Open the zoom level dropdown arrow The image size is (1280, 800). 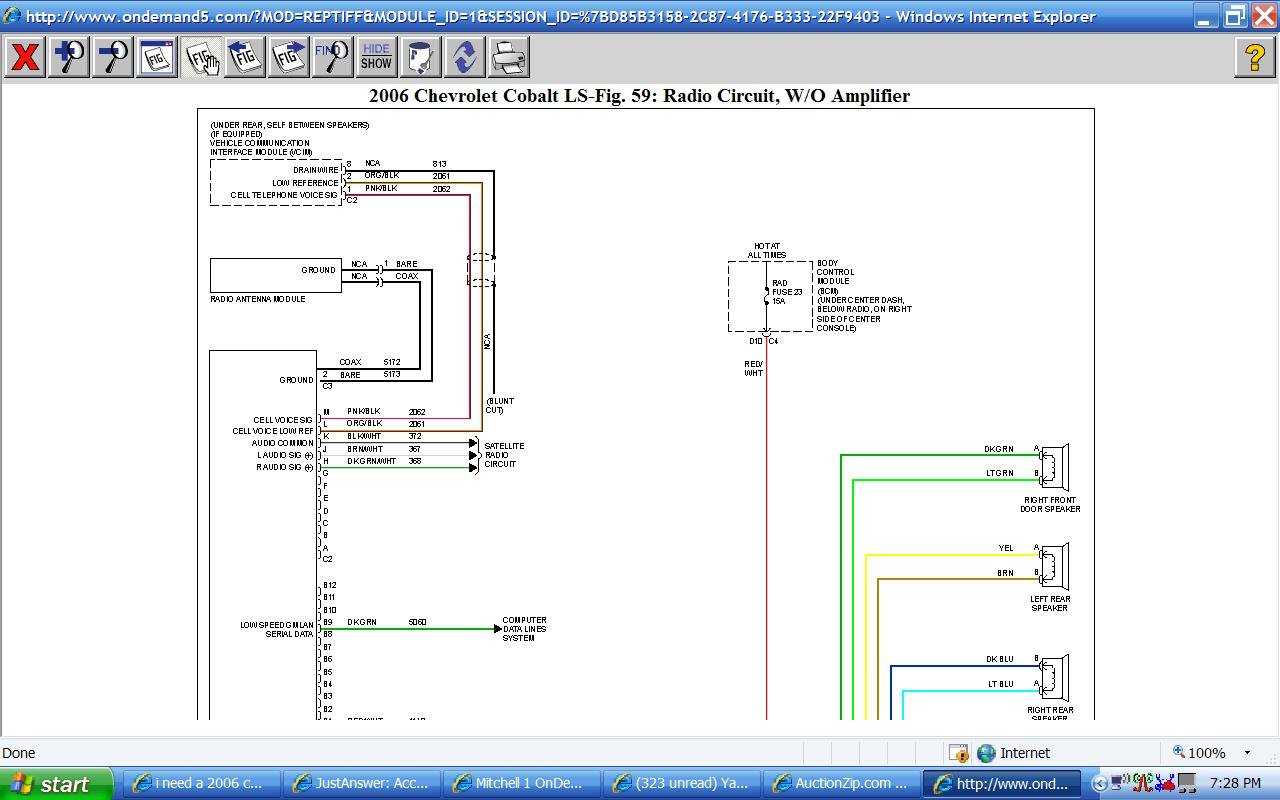point(1247,753)
